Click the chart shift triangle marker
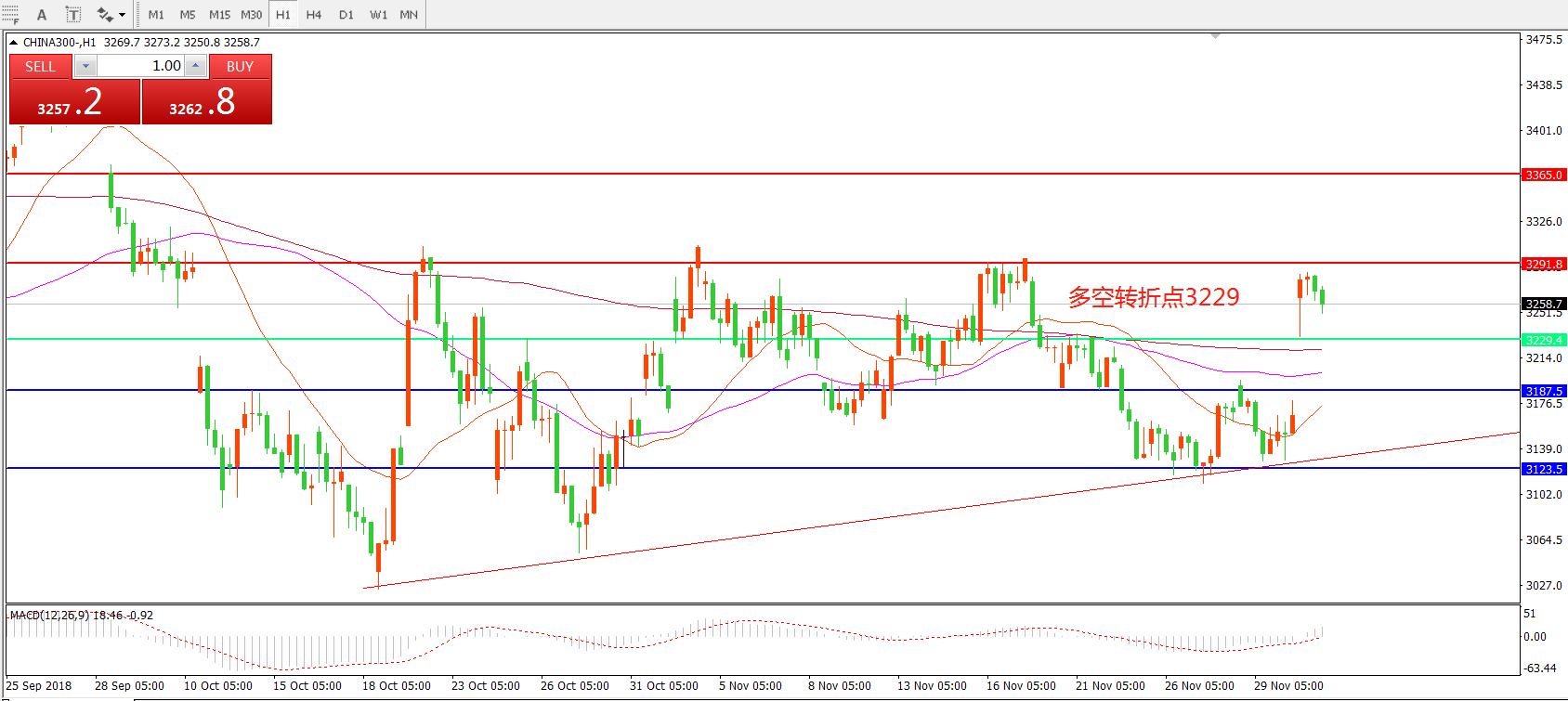Screen dimensions: 1568x701 [x=1215, y=36]
